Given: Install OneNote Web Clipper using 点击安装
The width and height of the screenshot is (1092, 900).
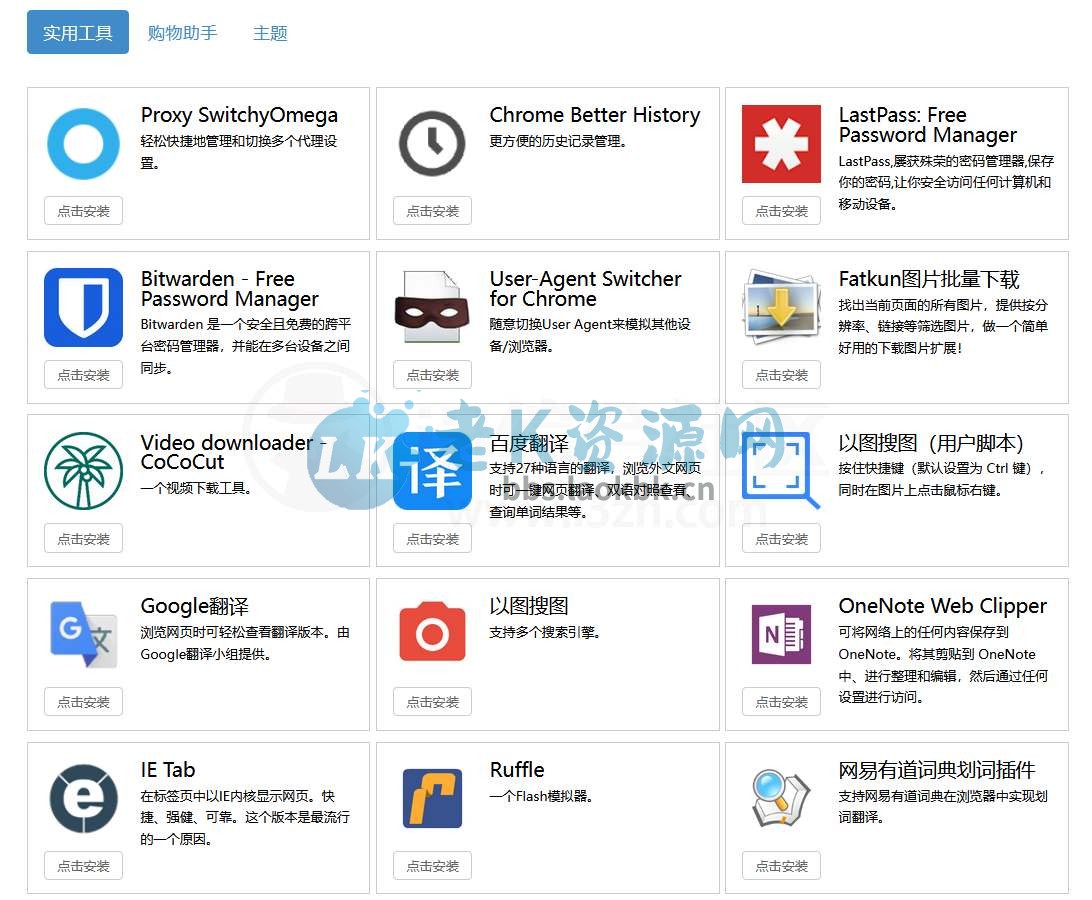Looking at the screenshot, I should click(x=781, y=701).
